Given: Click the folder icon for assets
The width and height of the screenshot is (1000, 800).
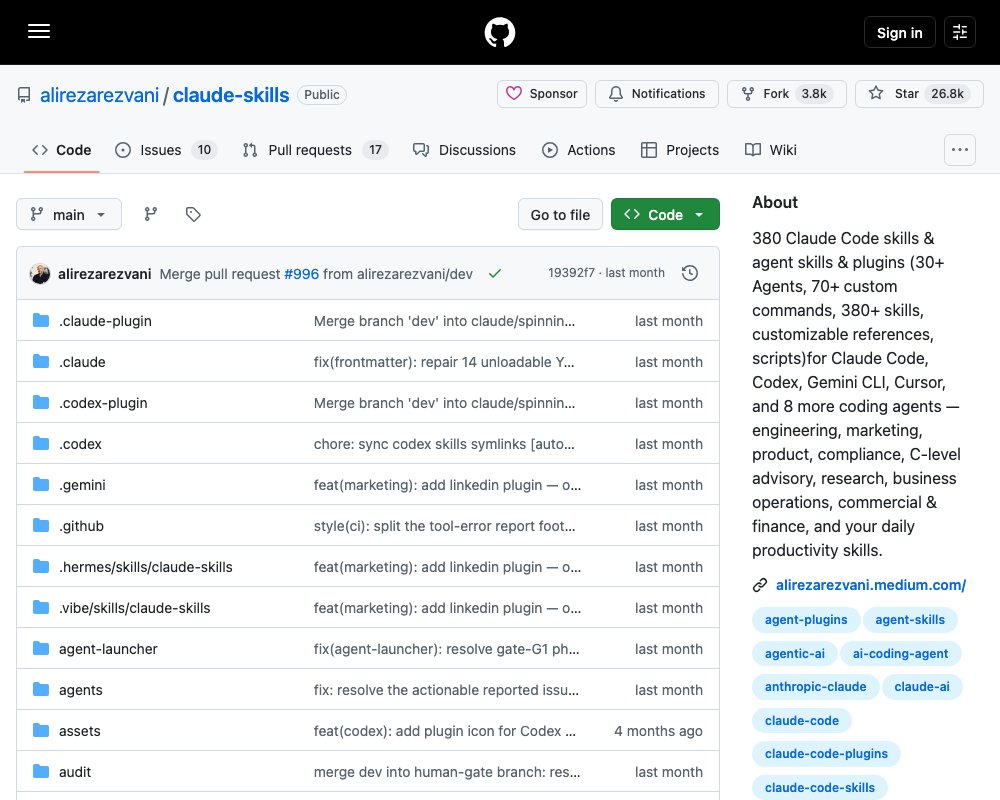Looking at the screenshot, I should (x=41, y=730).
